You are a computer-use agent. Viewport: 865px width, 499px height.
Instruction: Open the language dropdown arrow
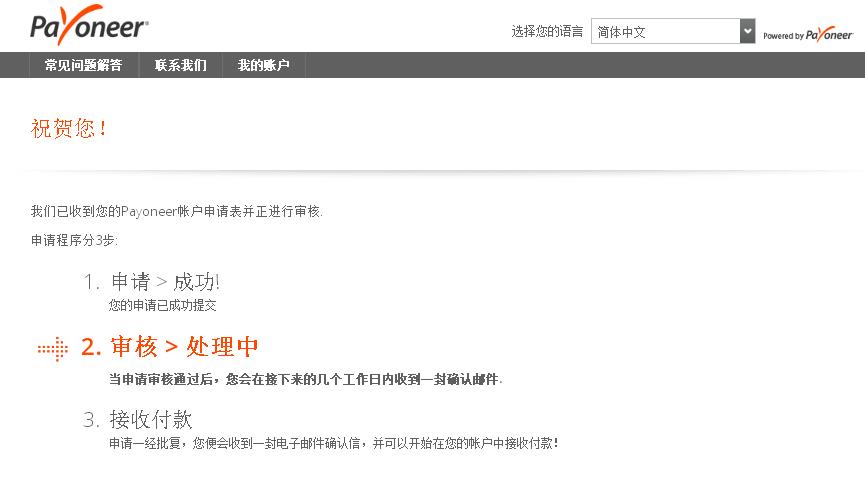747,31
